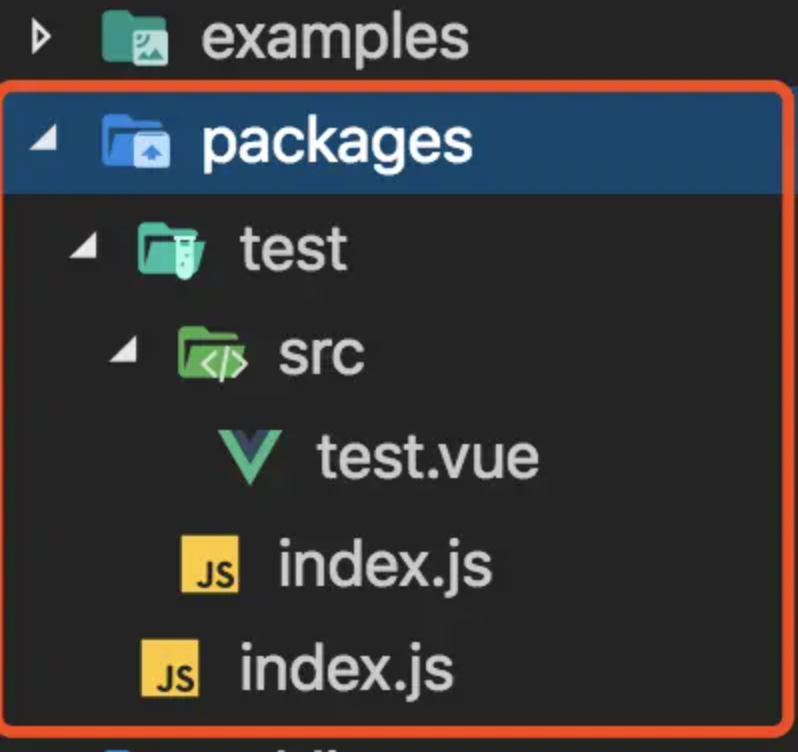
Task: Select the src folder name
Action: tap(321, 355)
